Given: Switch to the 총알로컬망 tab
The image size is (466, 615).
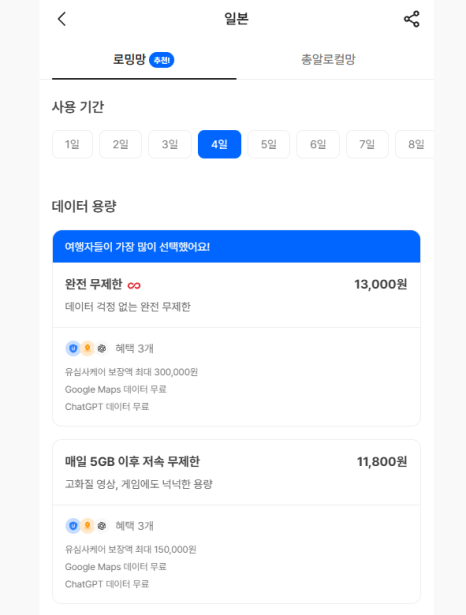Looking at the screenshot, I should point(328,60).
